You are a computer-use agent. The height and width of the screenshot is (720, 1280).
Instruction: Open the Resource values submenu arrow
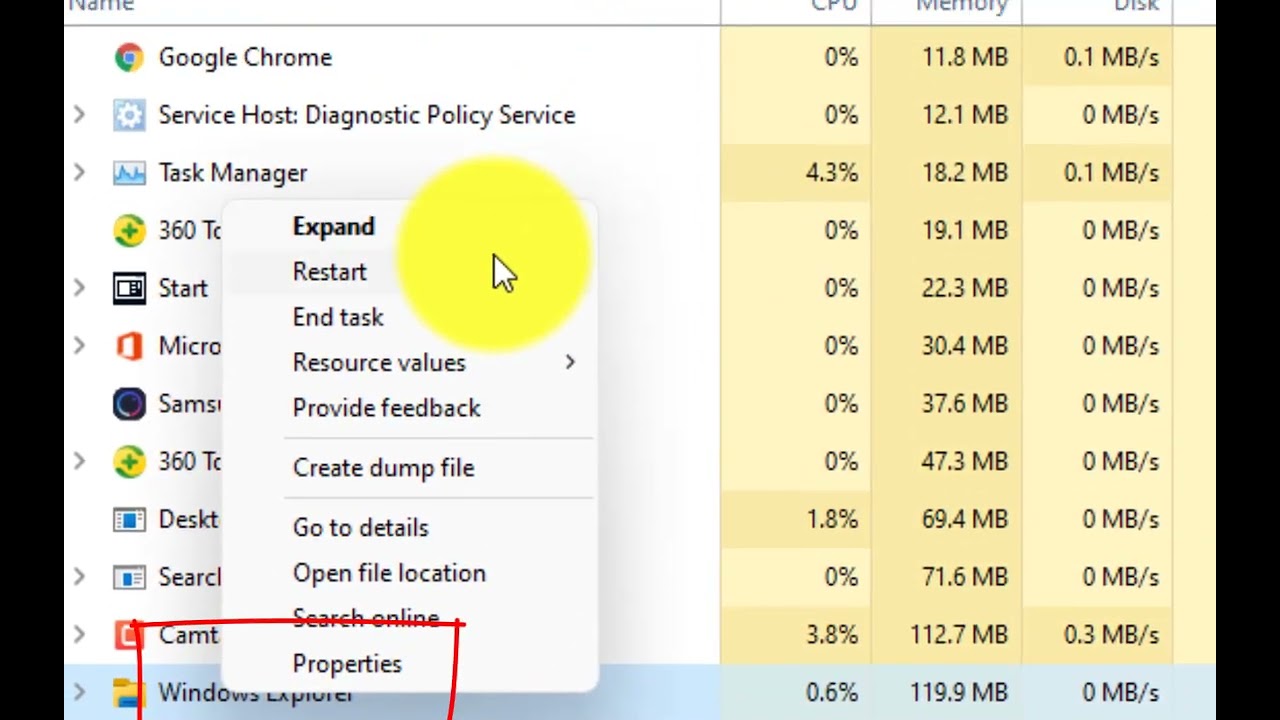click(570, 362)
